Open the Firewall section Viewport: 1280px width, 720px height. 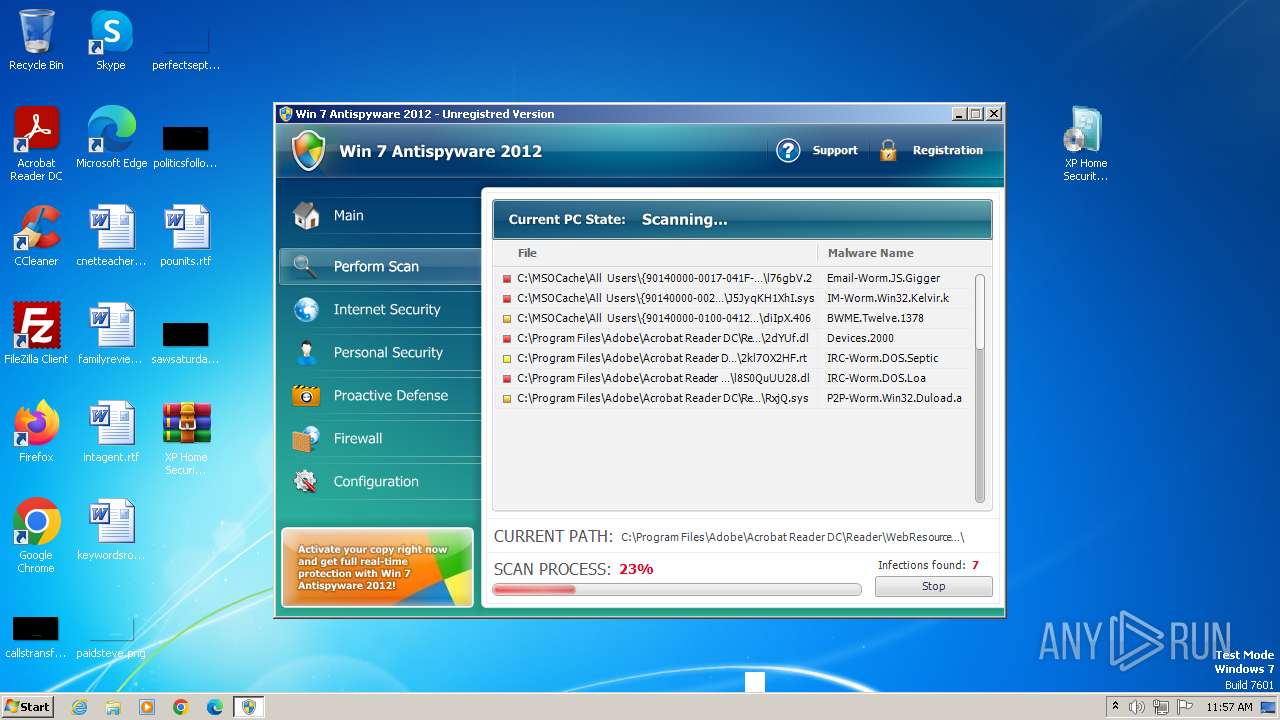[x=379, y=438]
